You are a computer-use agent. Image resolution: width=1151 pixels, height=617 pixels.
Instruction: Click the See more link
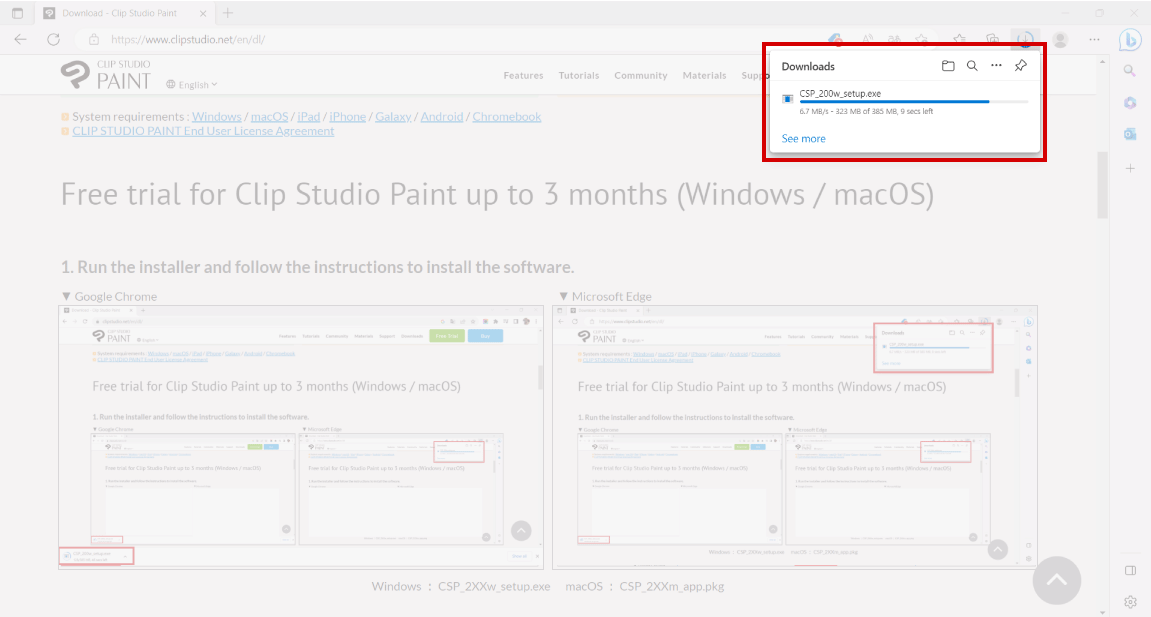point(803,139)
